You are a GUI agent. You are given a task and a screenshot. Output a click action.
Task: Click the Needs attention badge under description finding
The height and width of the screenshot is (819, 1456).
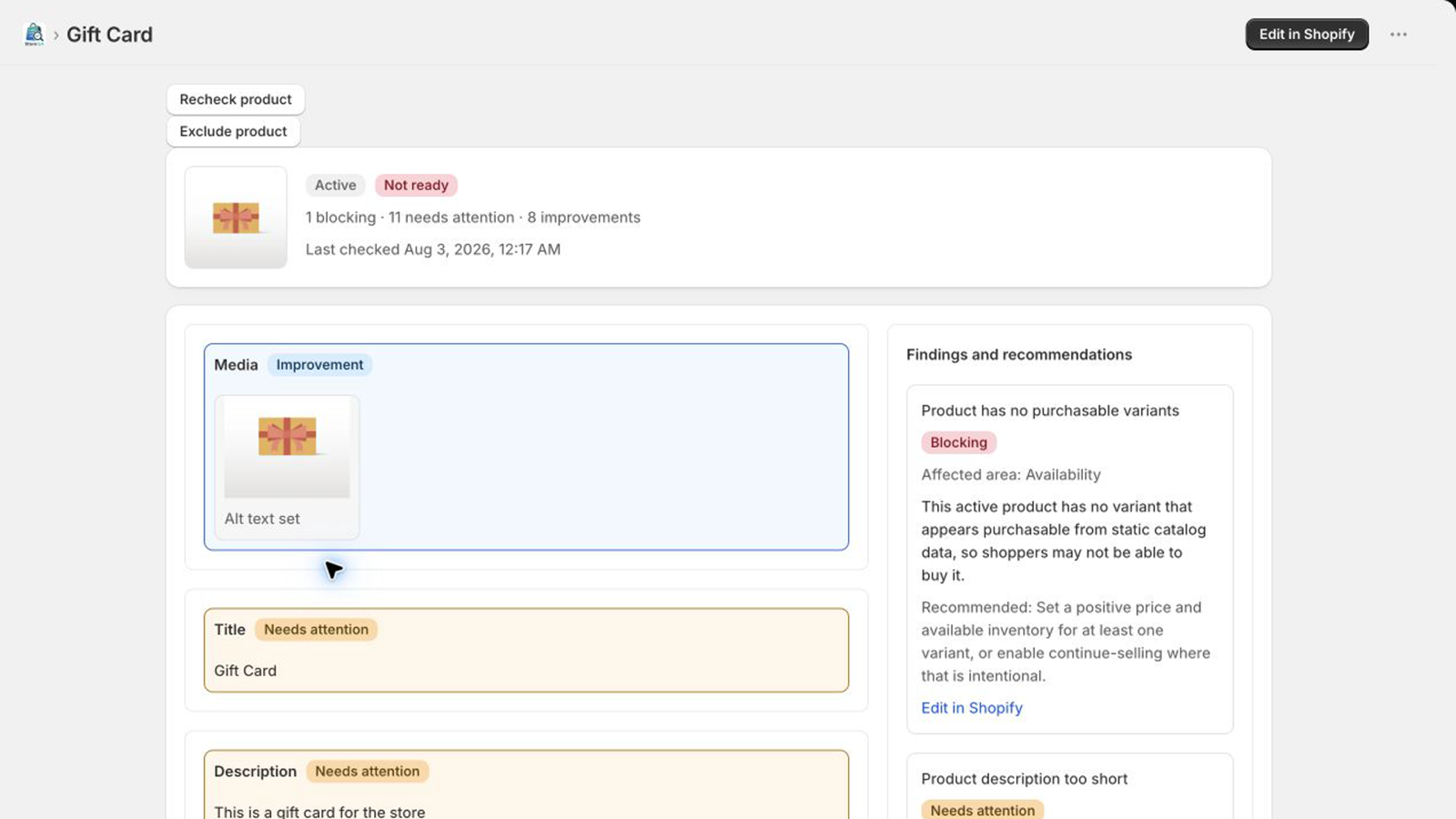(x=983, y=810)
